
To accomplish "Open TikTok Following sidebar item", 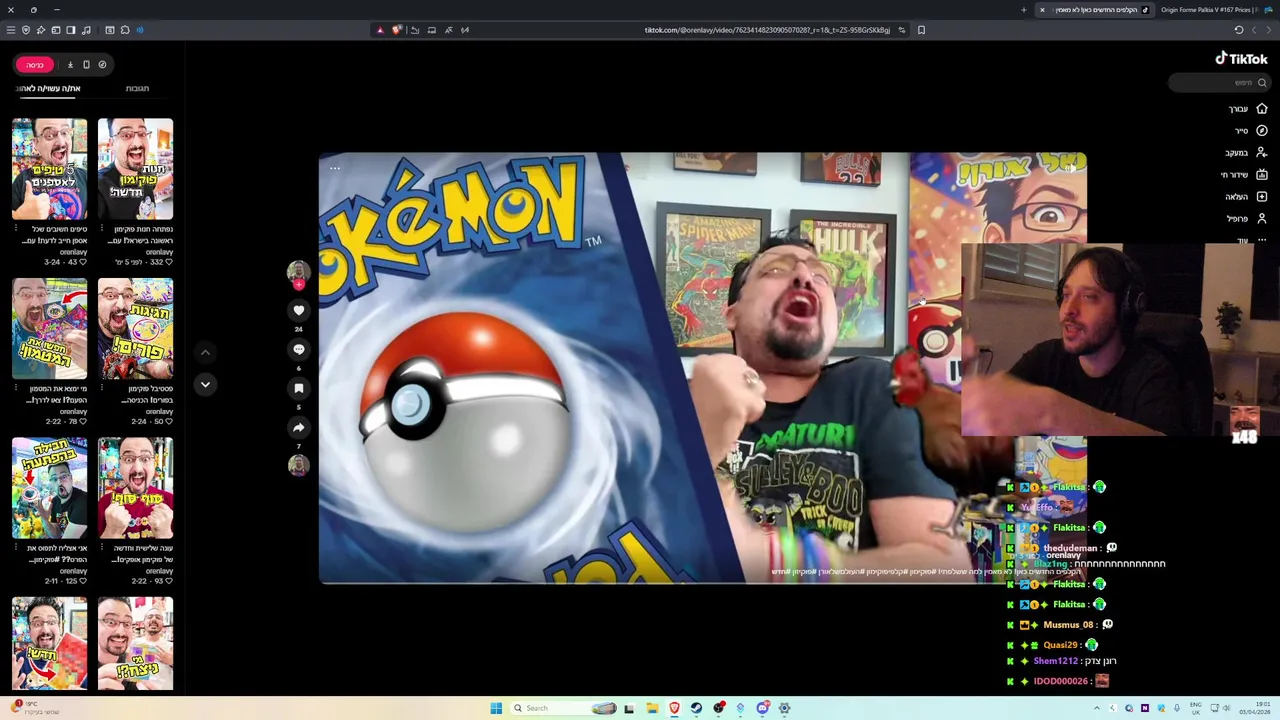I will (x=1246, y=153).
